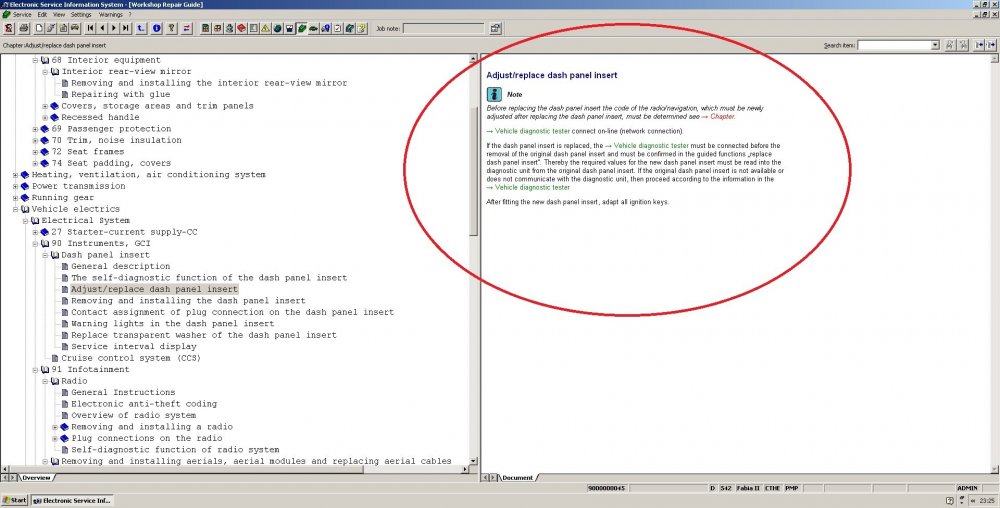Collapse the '68 Interior equipment' node

(35, 60)
